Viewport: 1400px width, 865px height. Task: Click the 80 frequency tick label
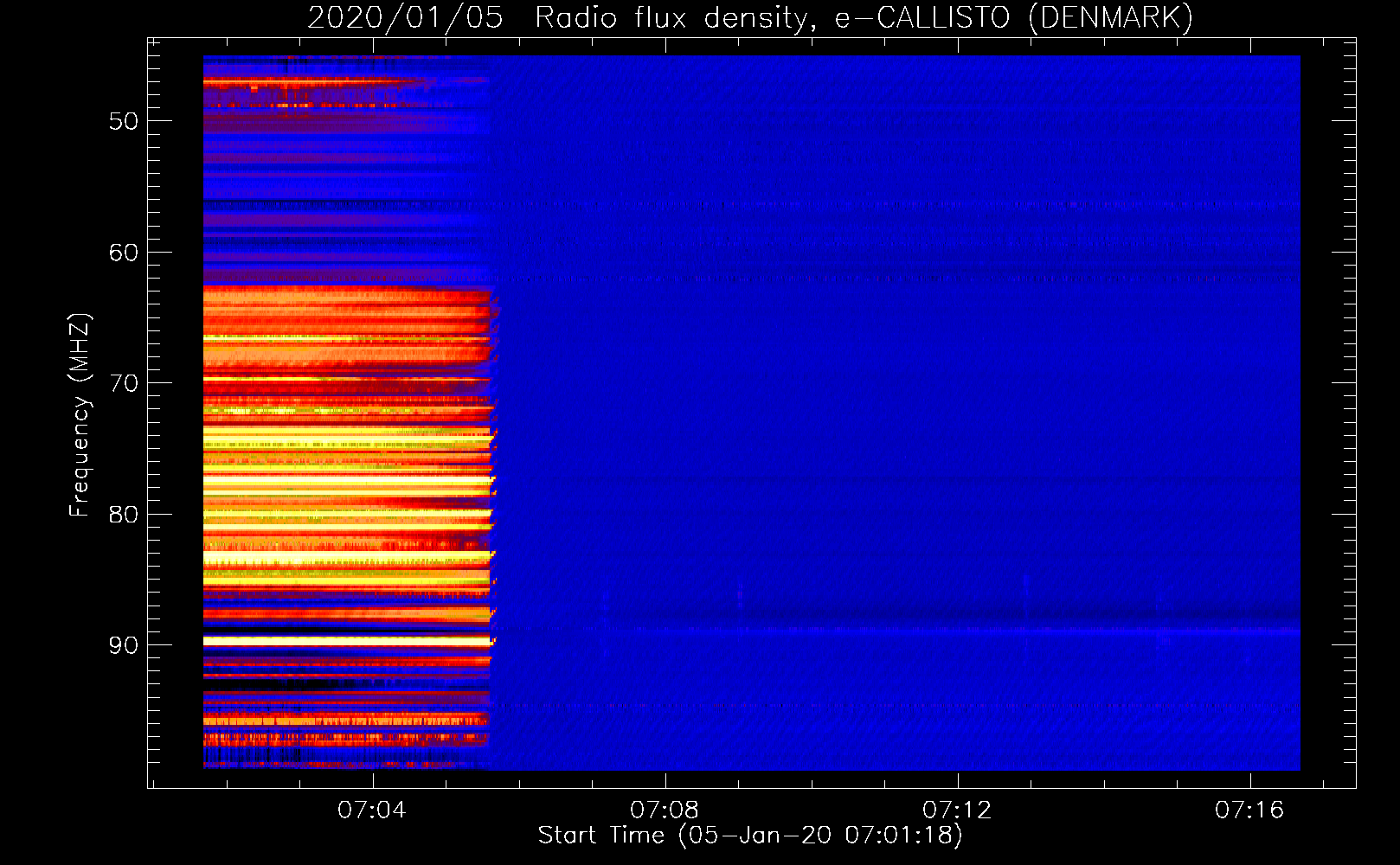[x=124, y=515]
